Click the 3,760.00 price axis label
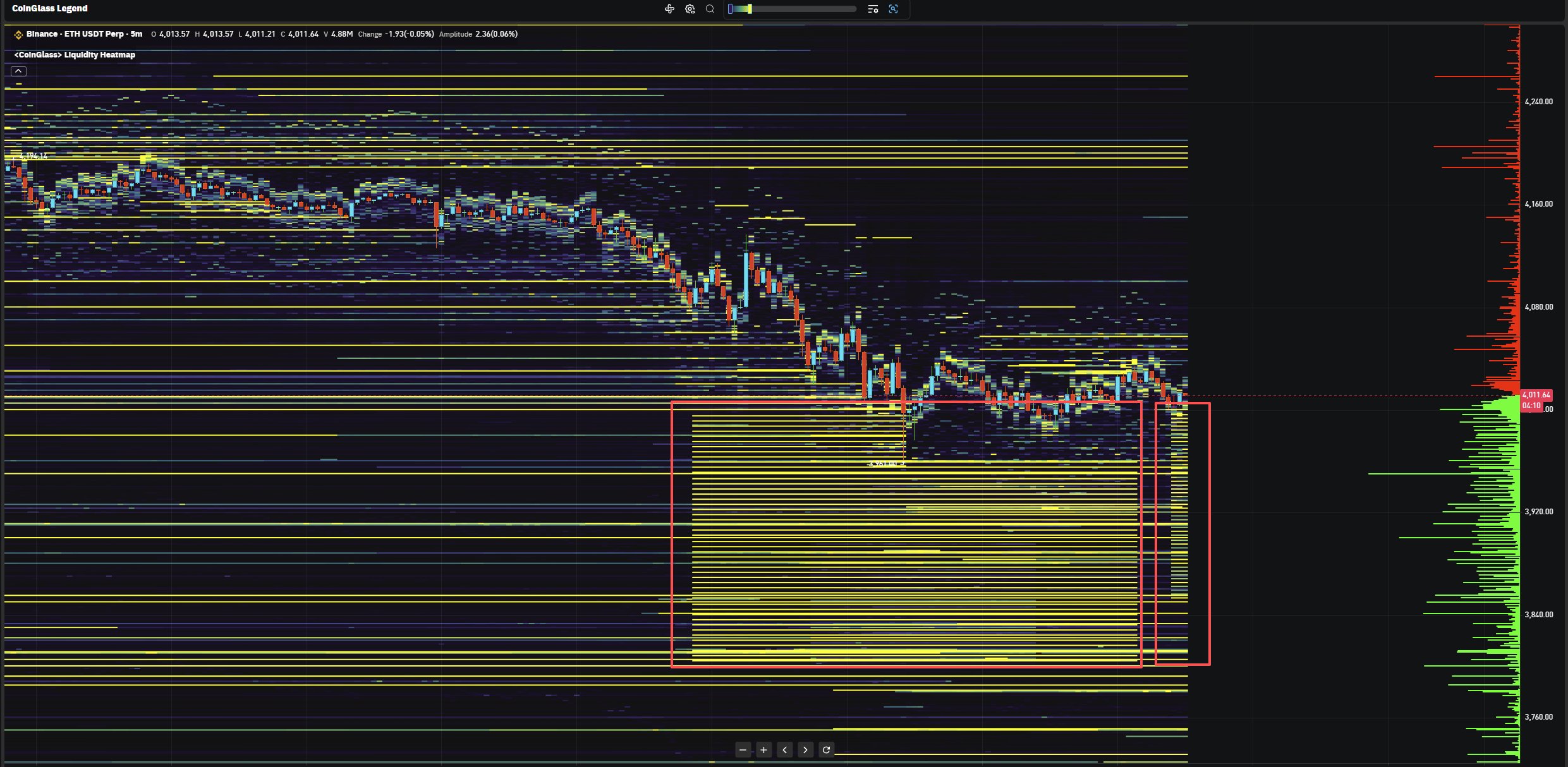 (x=1538, y=717)
